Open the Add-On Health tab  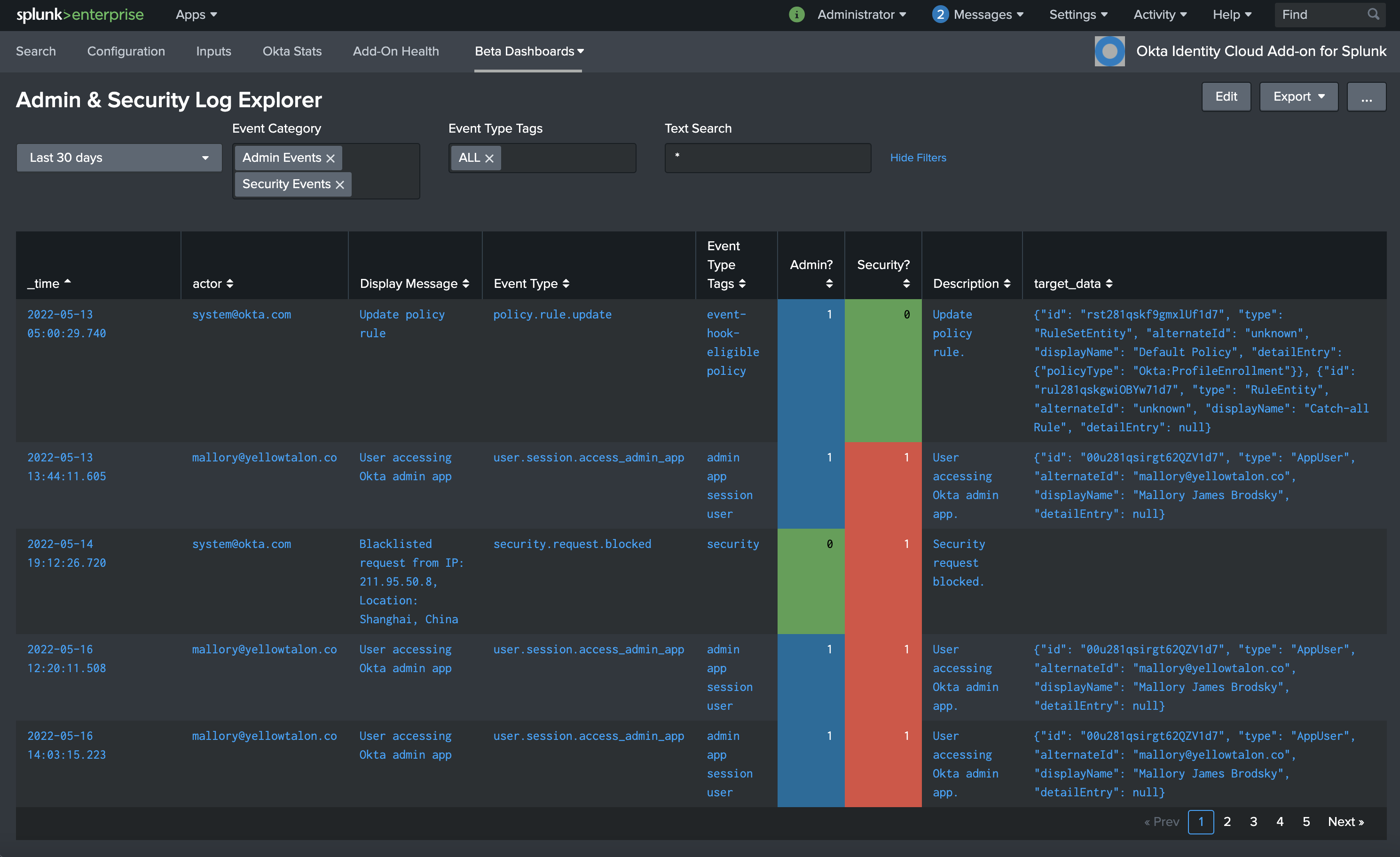point(396,51)
